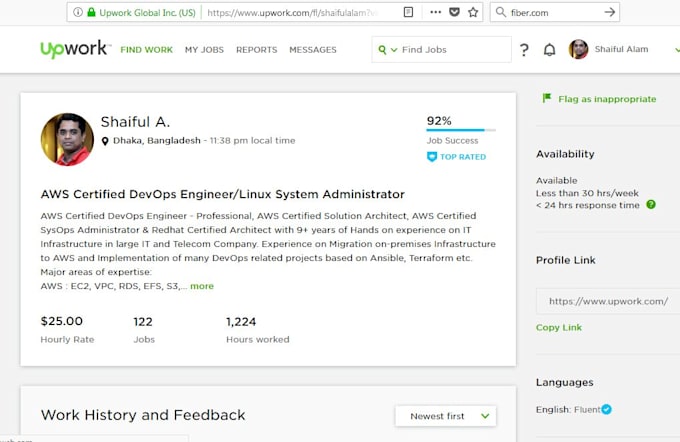Screen dimensions: 680x442
Task: Open MY JOBS menu
Action: [x=204, y=50]
